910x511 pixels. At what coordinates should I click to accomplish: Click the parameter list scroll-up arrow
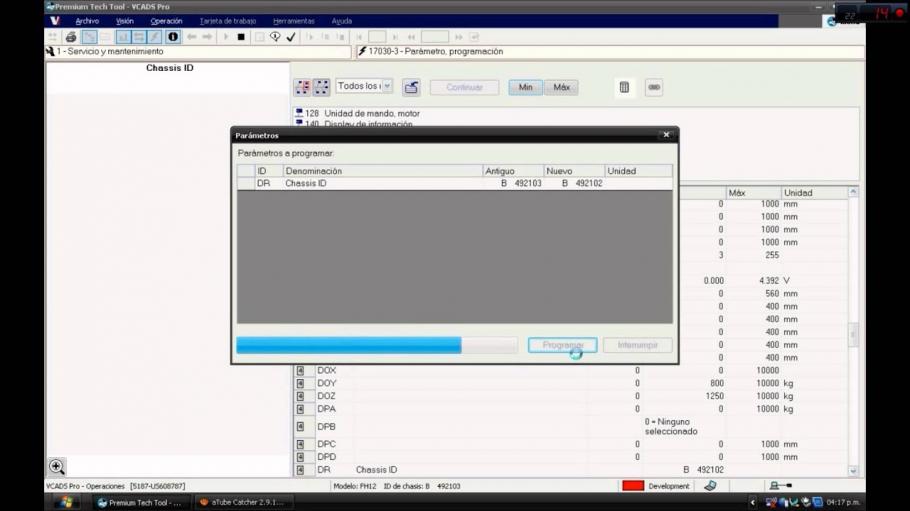point(853,192)
